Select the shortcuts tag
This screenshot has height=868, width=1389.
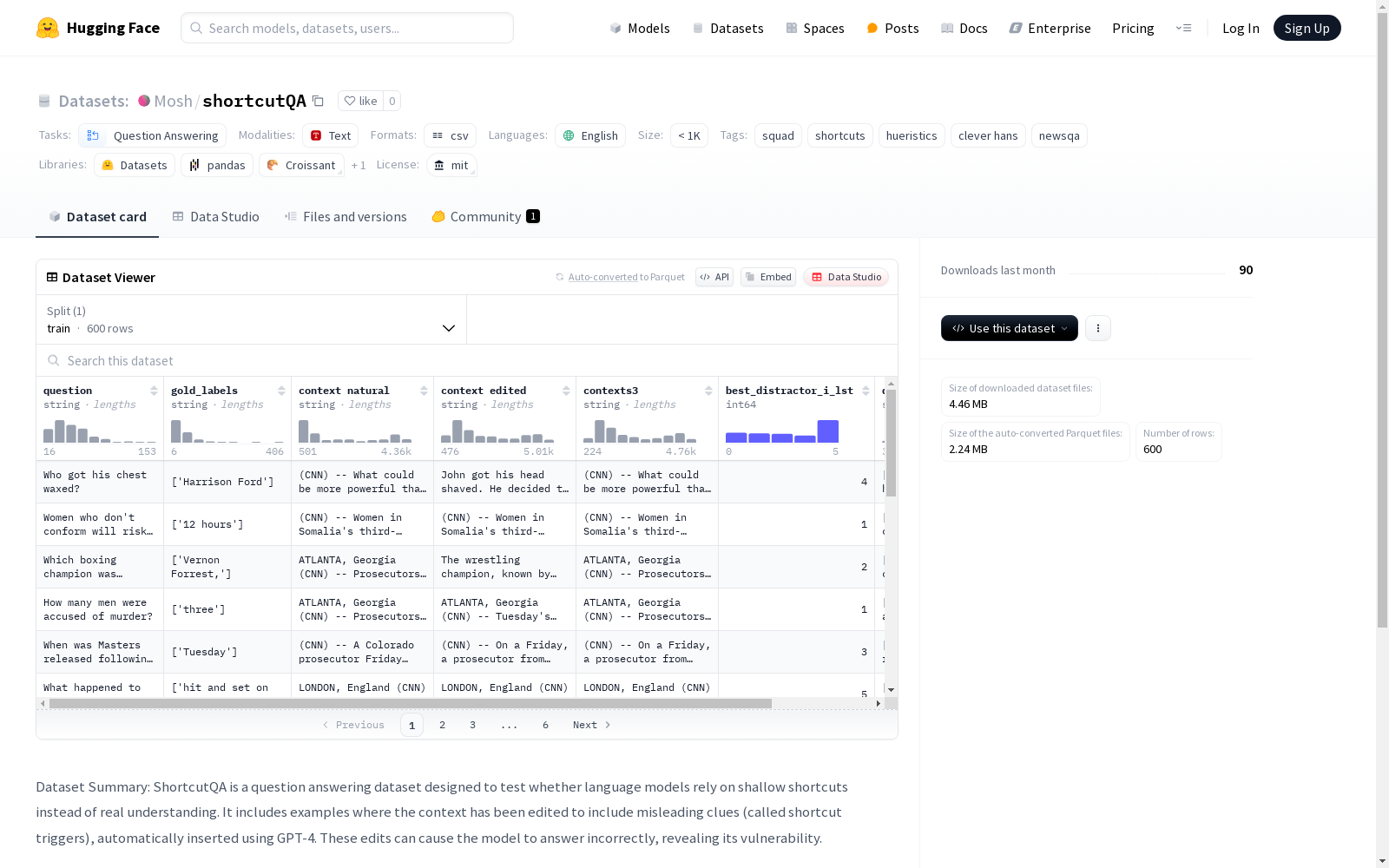pyautogui.click(x=840, y=135)
